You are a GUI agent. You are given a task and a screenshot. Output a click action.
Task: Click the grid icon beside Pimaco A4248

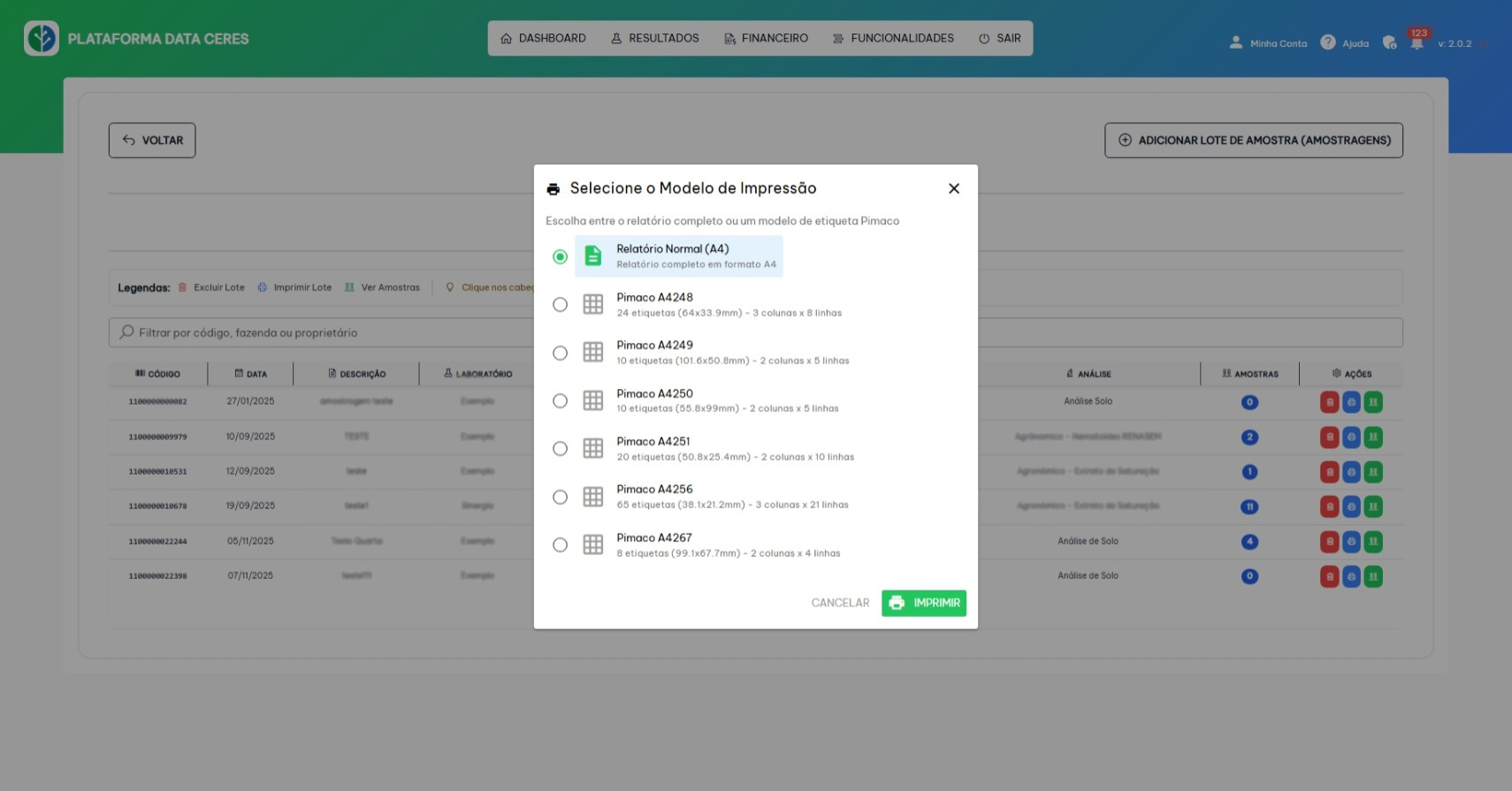click(593, 305)
